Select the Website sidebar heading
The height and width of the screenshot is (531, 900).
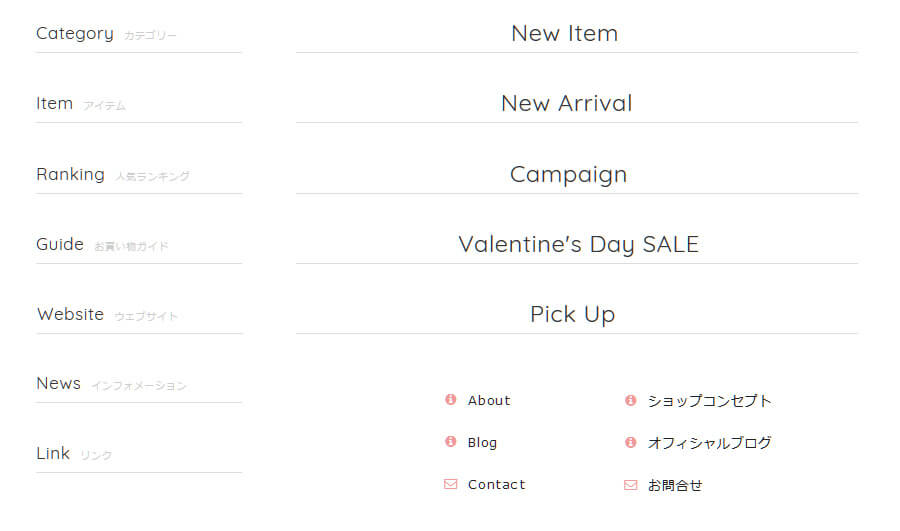70,314
